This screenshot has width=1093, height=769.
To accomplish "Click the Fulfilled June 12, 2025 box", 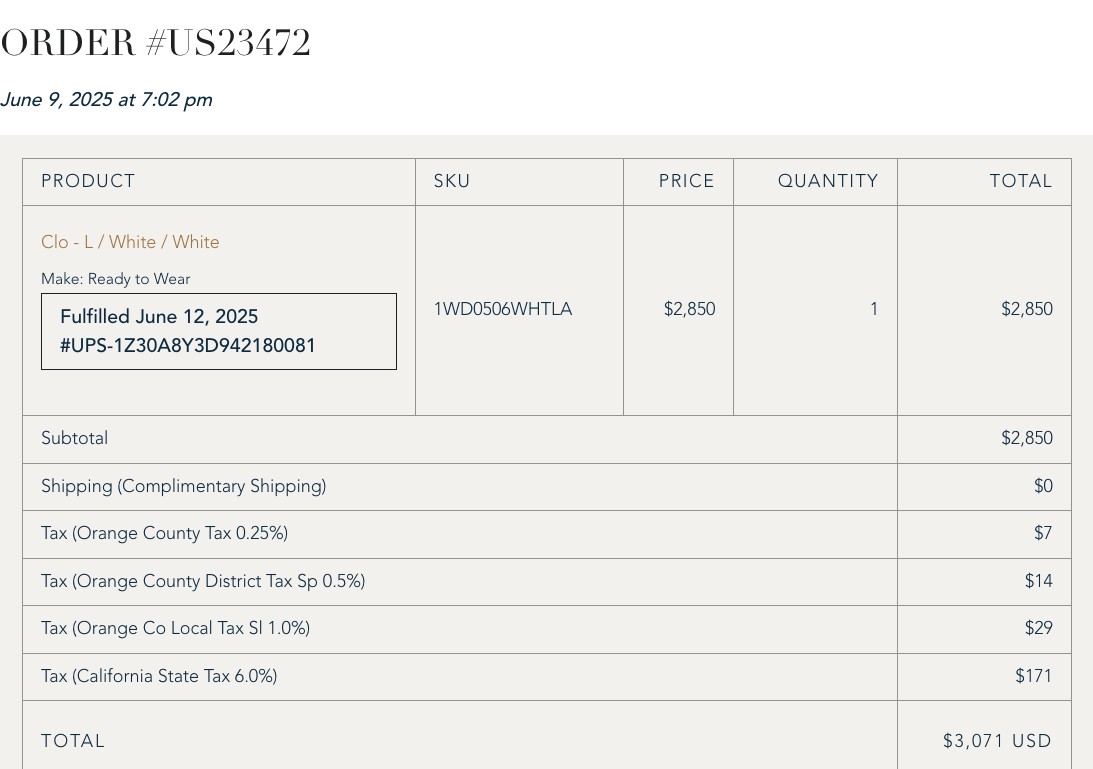I will click(x=219, y=331).
